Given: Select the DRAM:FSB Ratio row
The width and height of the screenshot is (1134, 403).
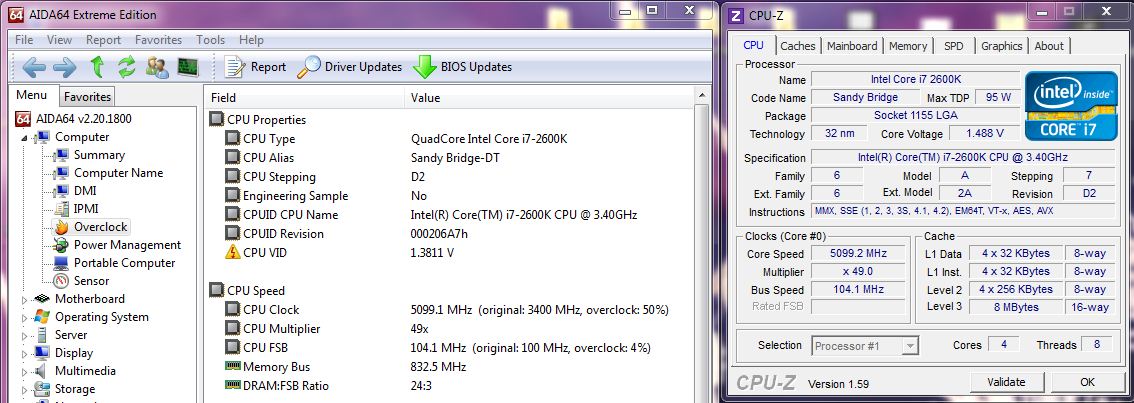Looking at the screenshot, I should [448, 386].
